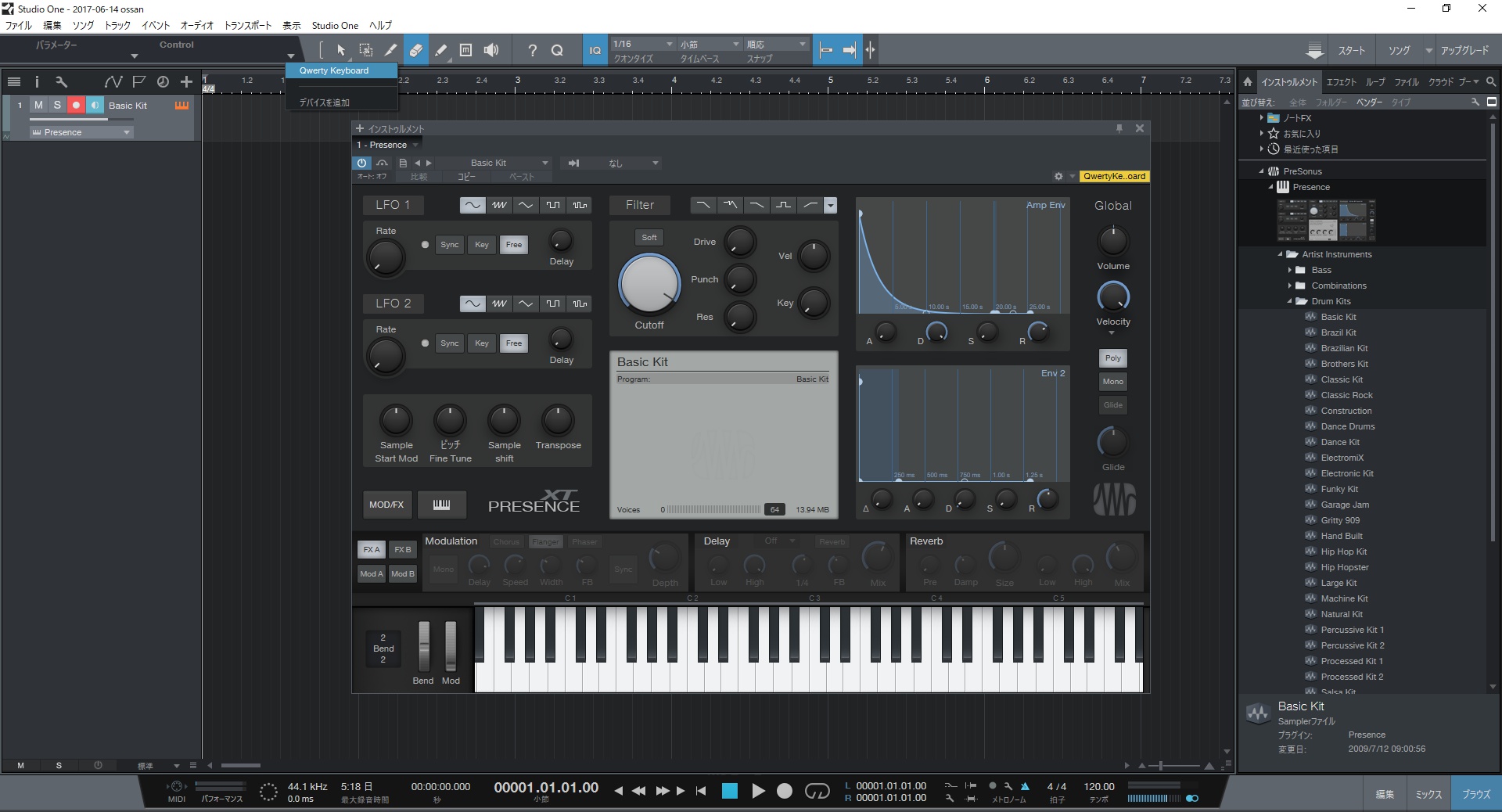Mute the Basic Kit track

click(x=38, y=105)
